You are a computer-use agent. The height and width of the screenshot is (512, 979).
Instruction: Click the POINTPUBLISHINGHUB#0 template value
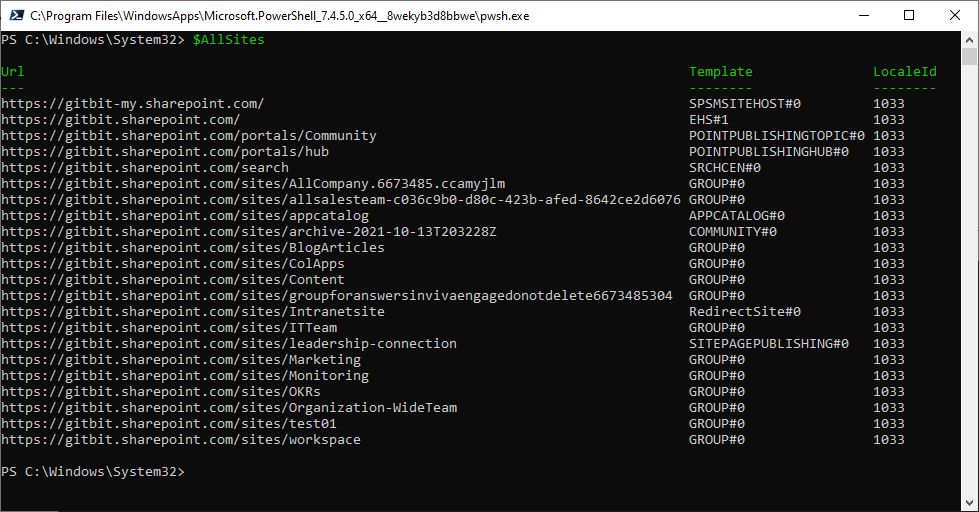(769, 152)
